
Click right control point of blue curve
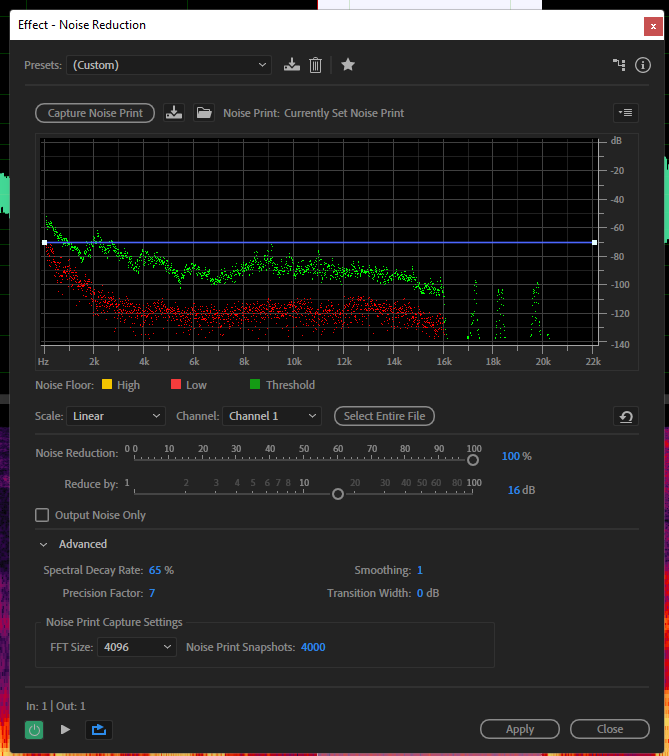click(594, 243)
